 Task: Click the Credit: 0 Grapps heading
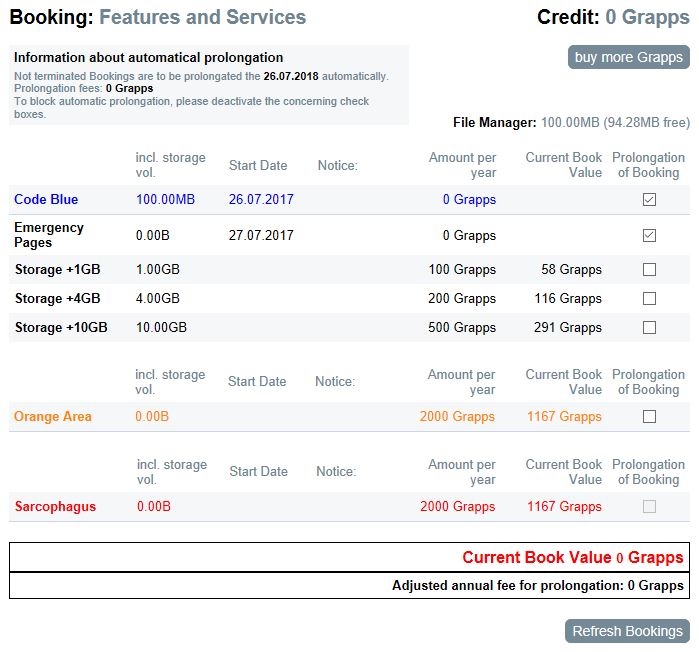point(613,17)
